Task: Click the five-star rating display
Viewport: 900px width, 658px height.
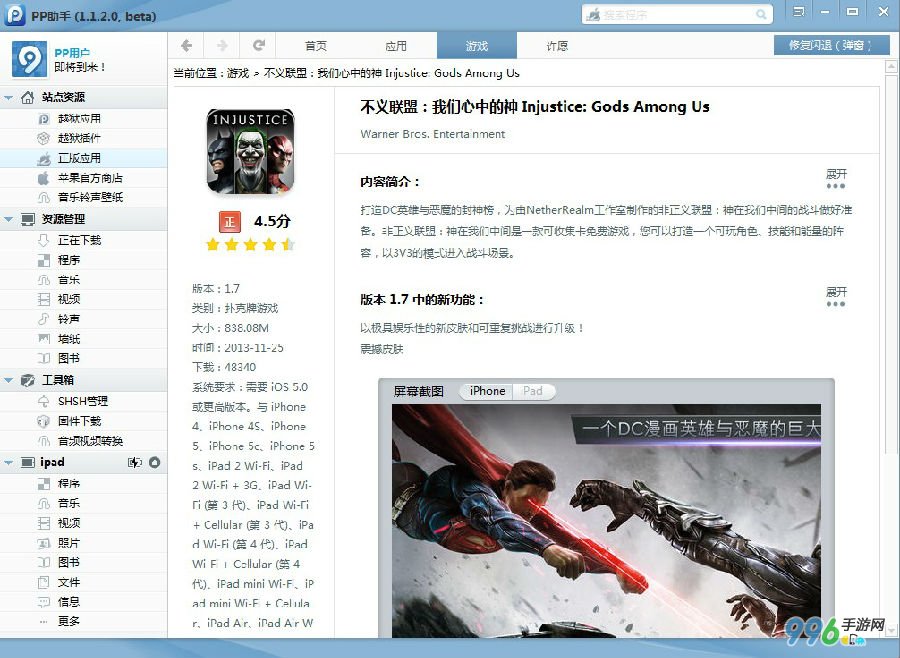Action: click(x=250, y=245)
